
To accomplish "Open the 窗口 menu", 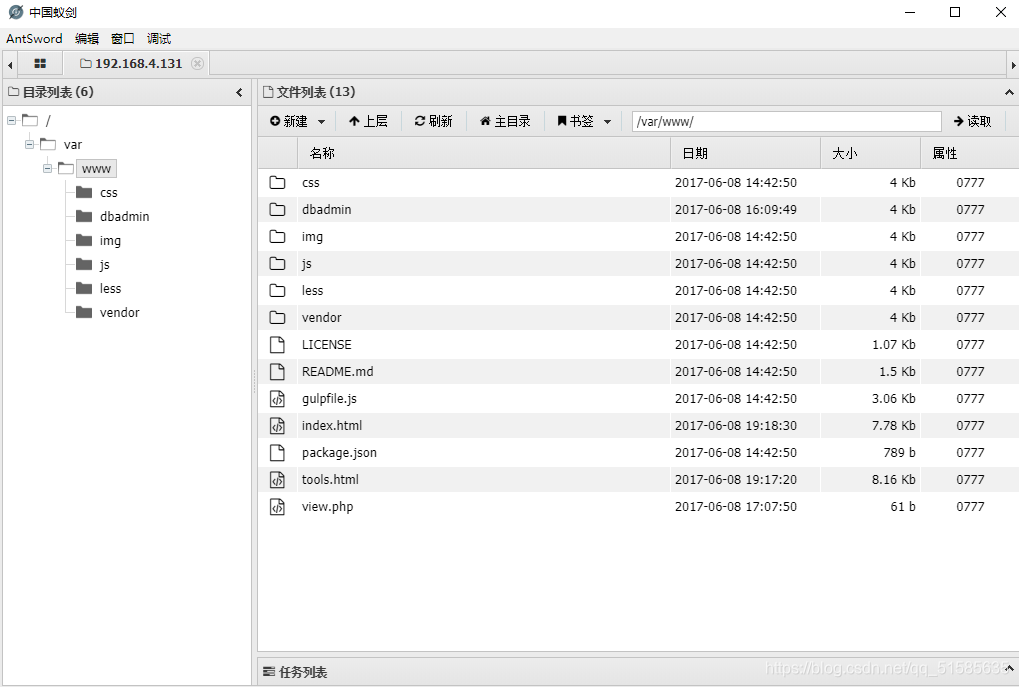I will (123, 38).
